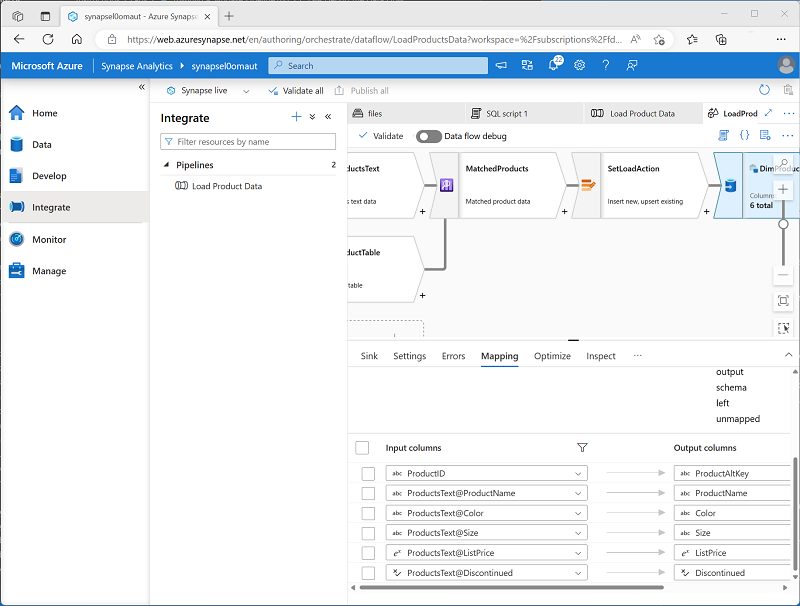Select the SetLoadAction alter row icon

588,185
